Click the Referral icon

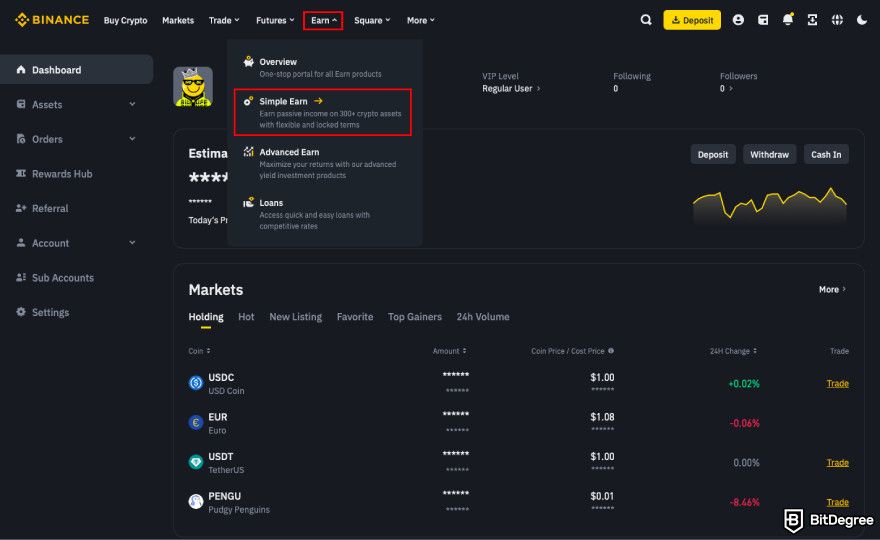point(21,208)
